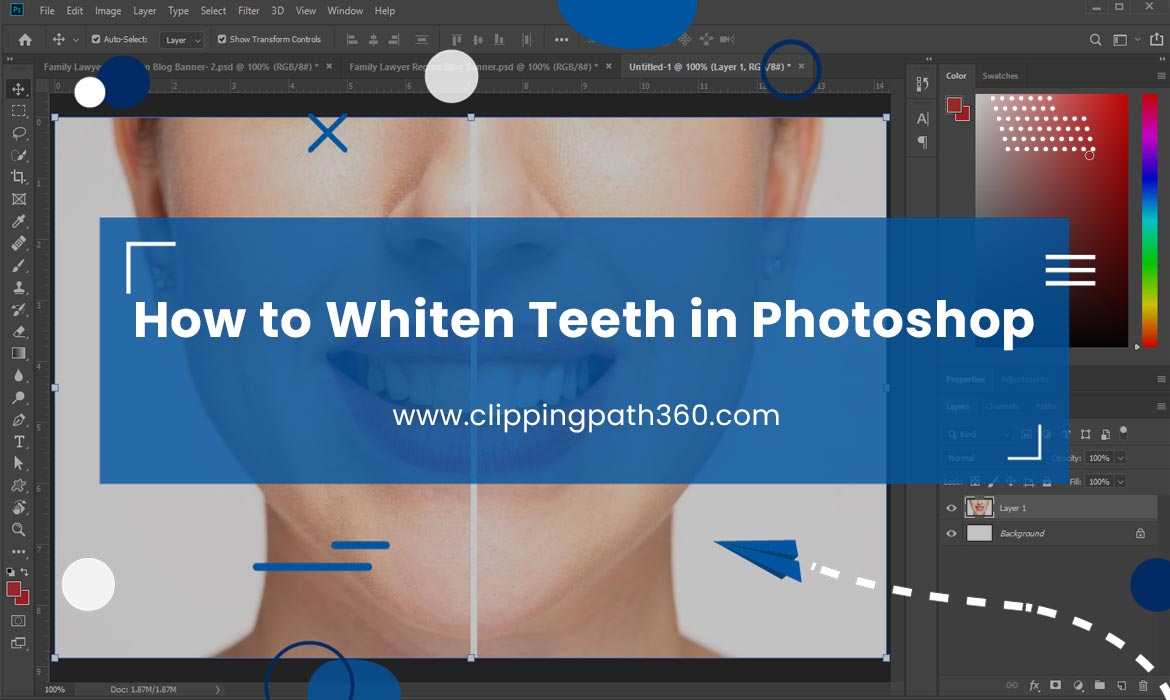Switch to the Swatches tab

pyautogui.click(x=1000, y=76)
